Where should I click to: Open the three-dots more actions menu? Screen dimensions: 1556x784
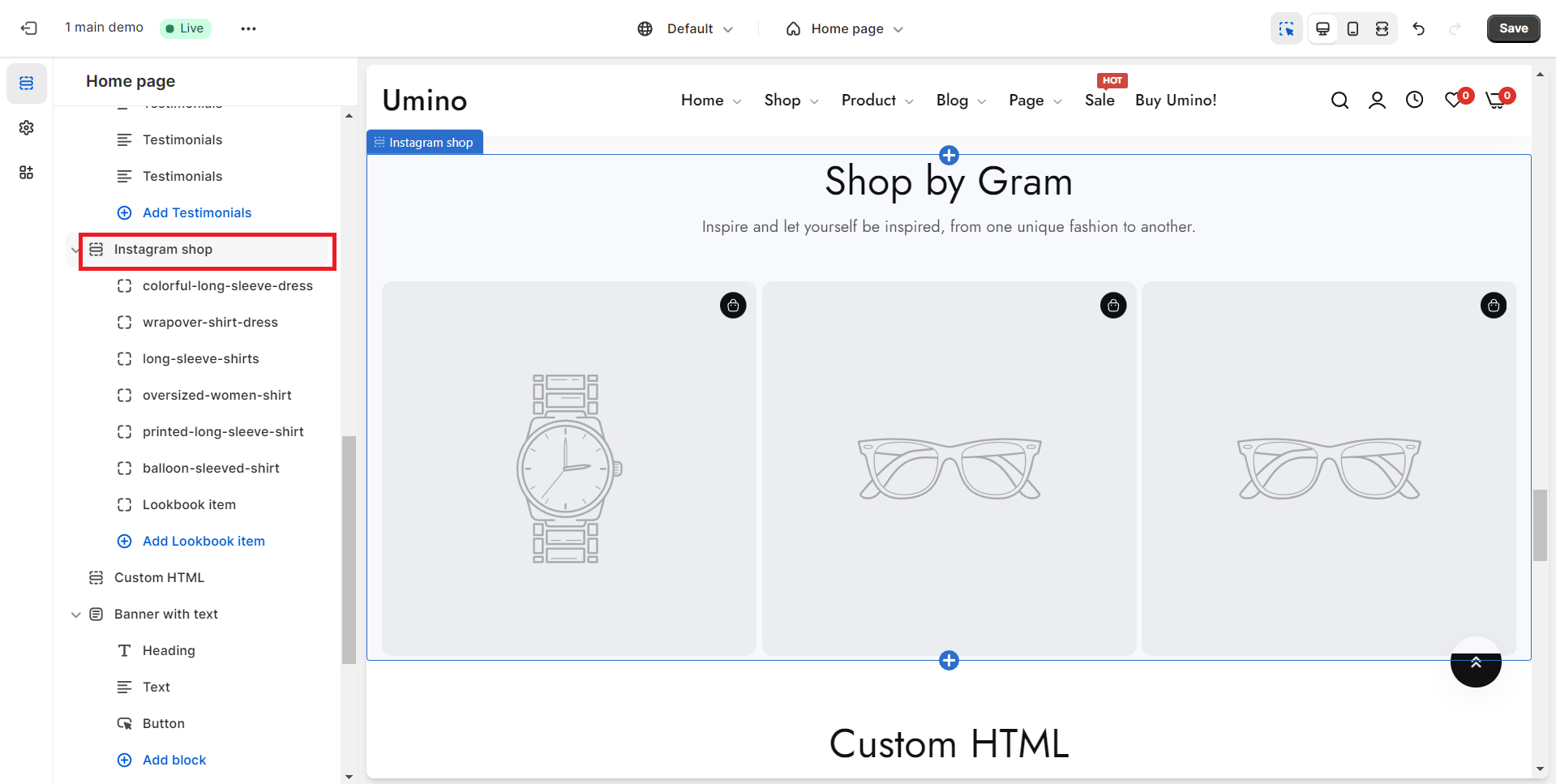(x=248, y=28)
